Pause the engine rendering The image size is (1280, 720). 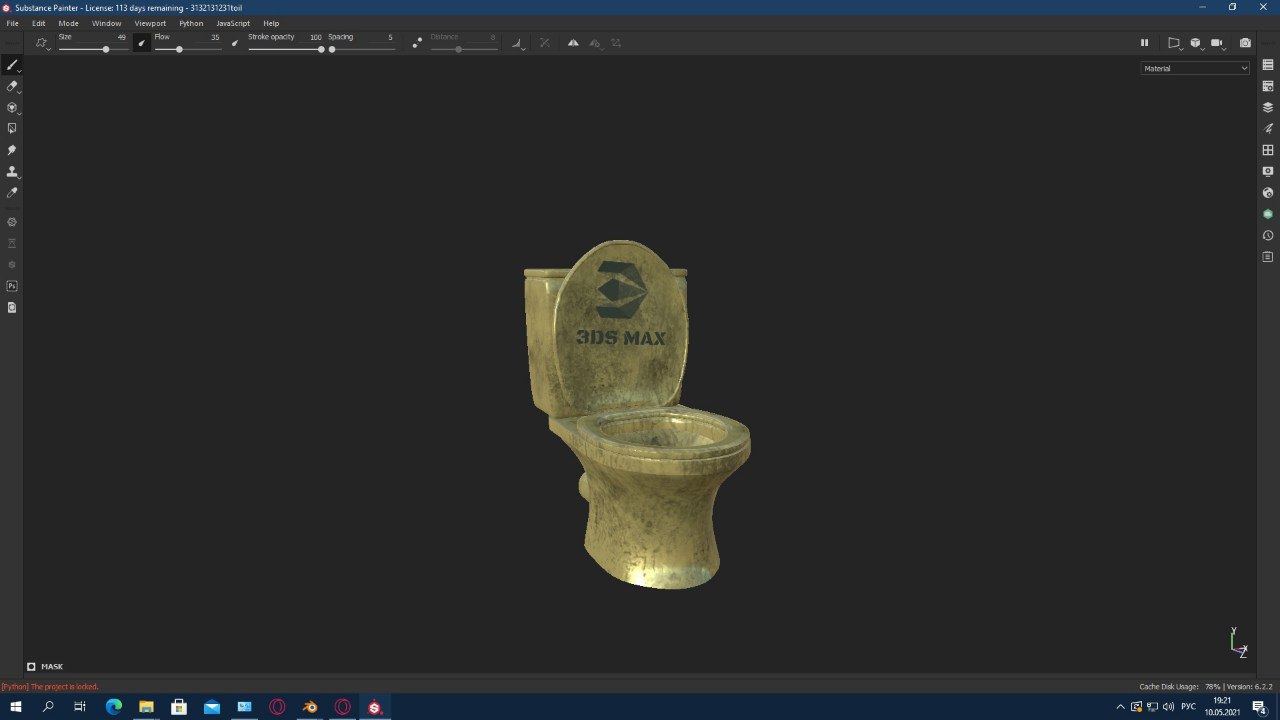coord(1144,43)
